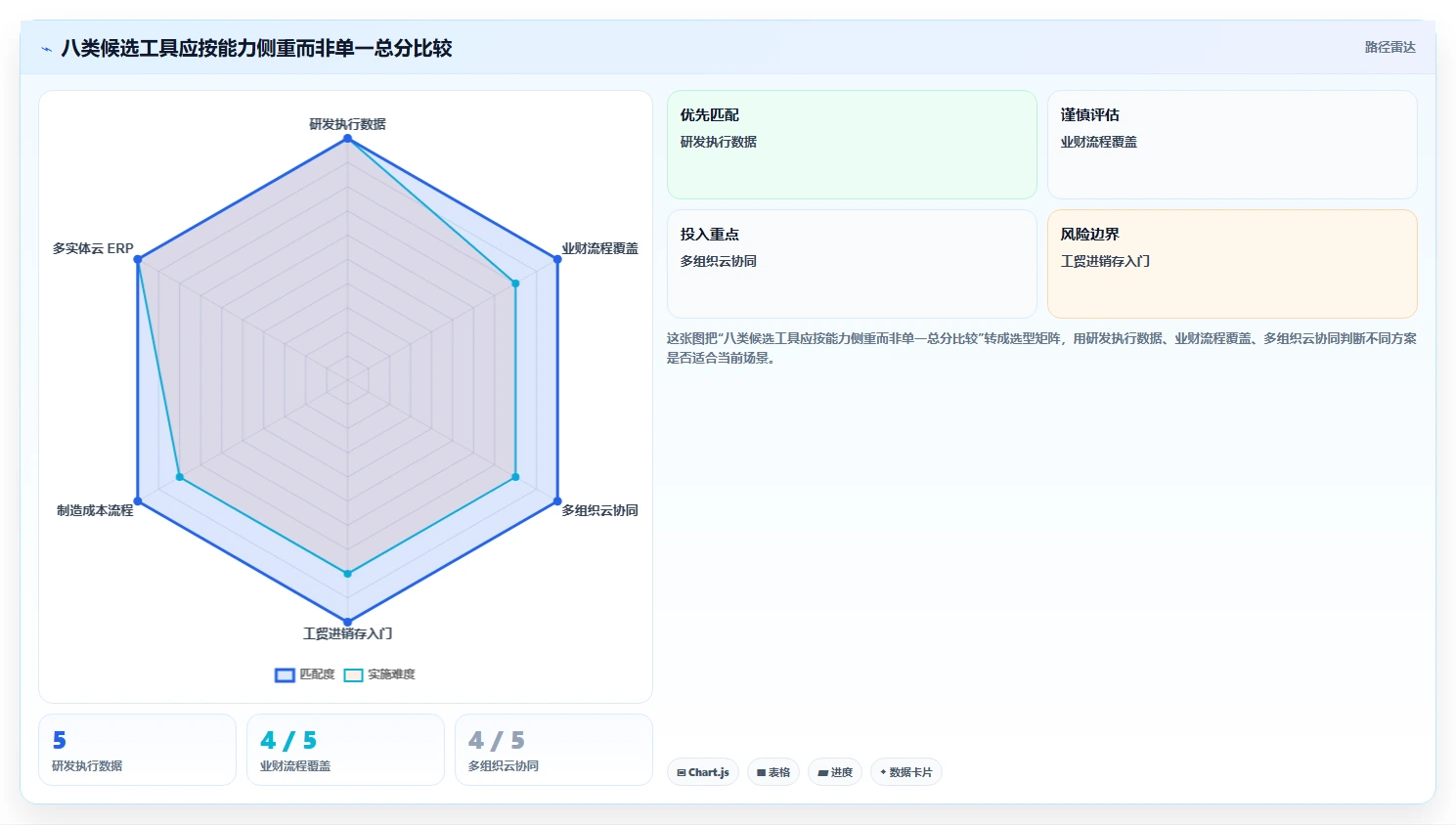Open the 风险边界 card
The height and width of the screenshot is (825, 1456).
tap(1232, 264)
